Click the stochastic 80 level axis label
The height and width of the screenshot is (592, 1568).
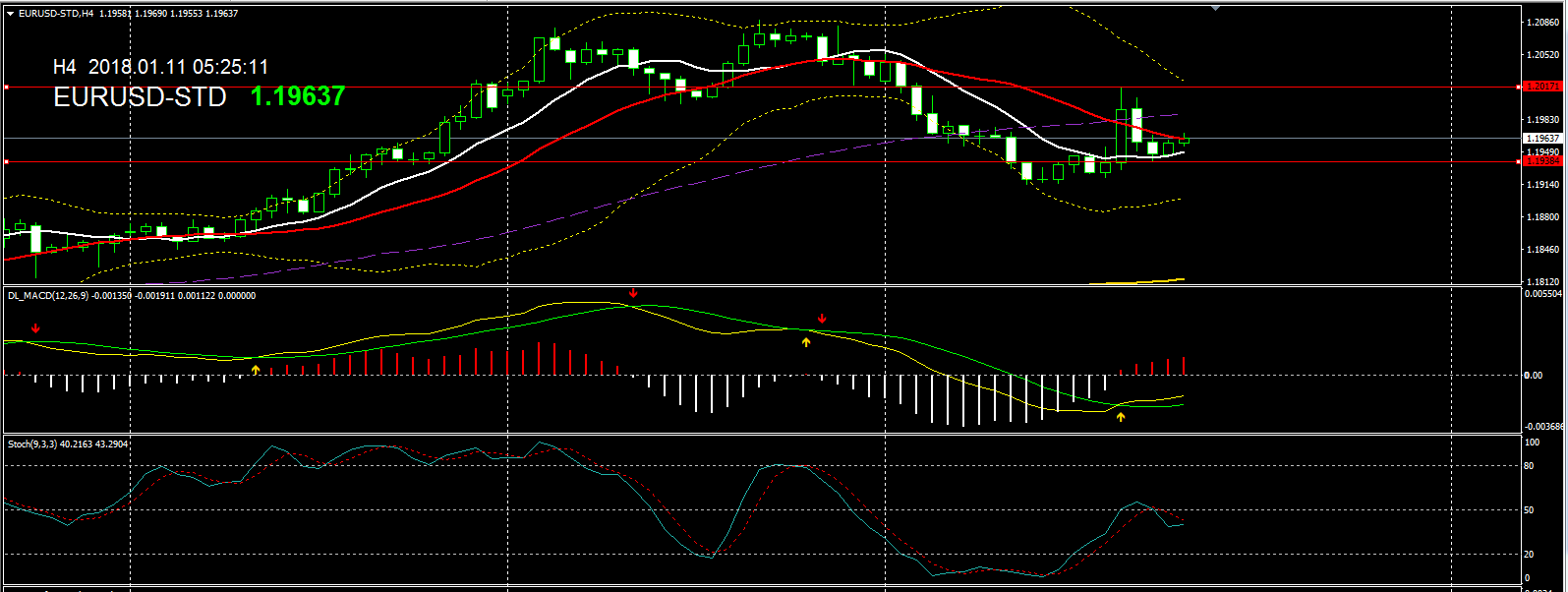point(1531,466)
